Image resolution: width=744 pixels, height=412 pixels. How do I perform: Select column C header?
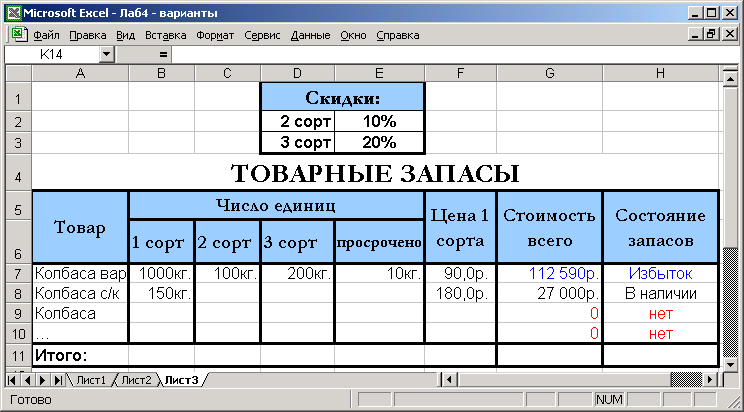227,73
